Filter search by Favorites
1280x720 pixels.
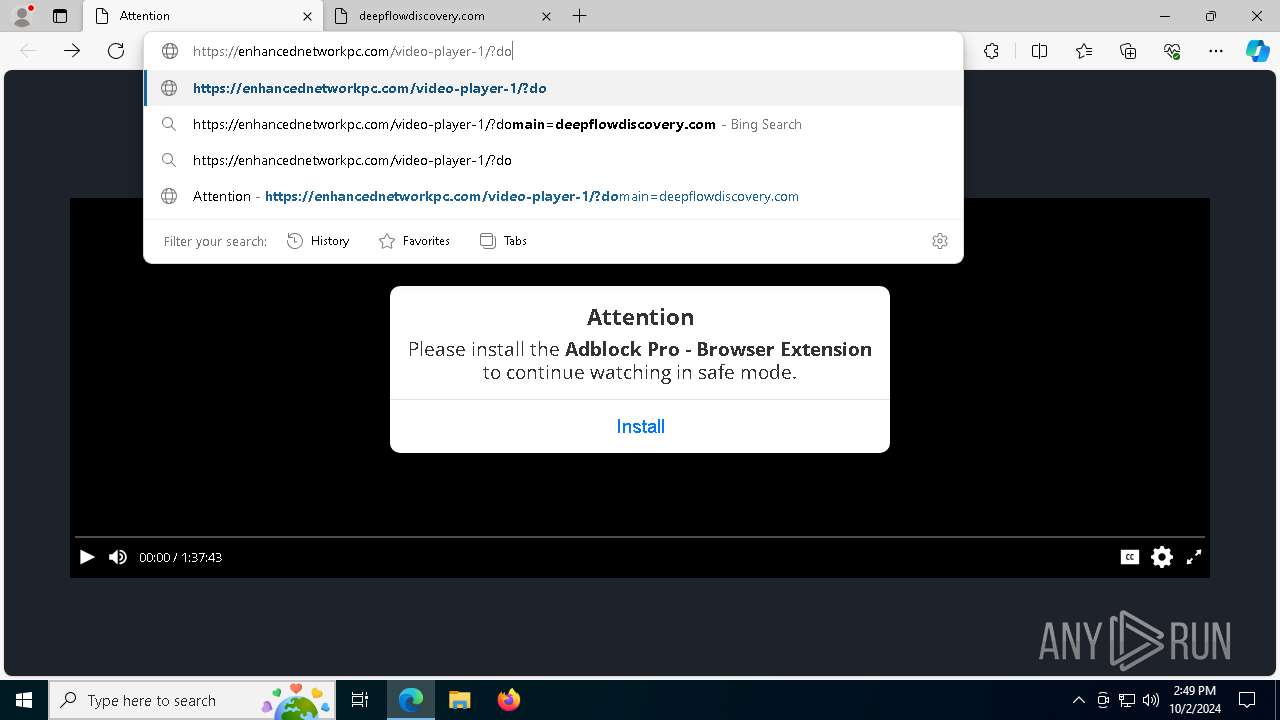(x=414, y=241)
